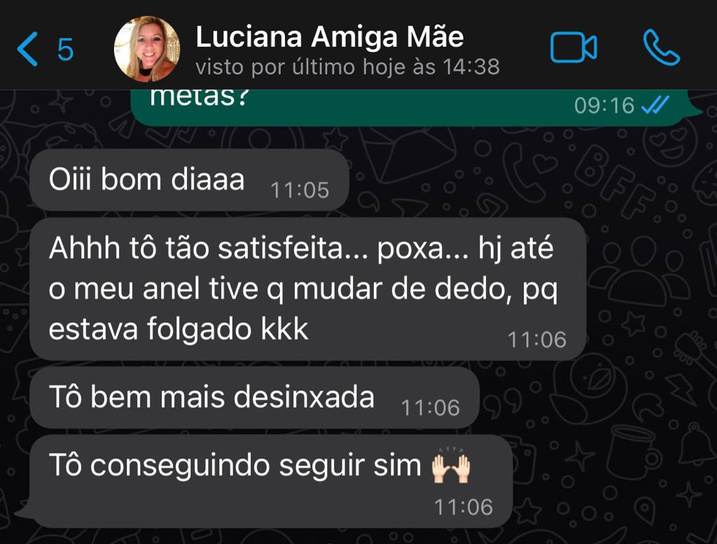Start a voice call via phone icon
The width and height of the screenshot is (717, 544).
pos(661,47)
